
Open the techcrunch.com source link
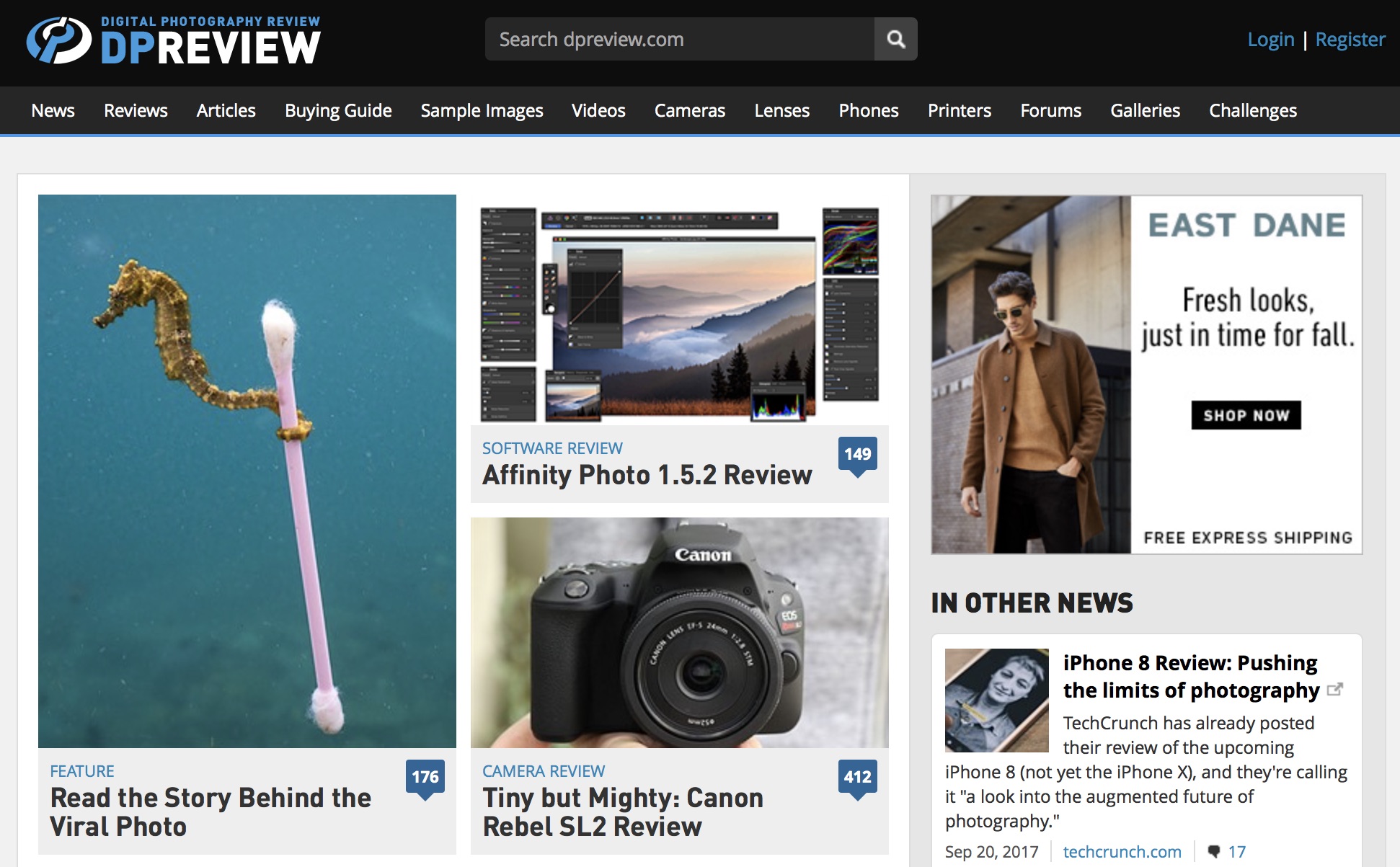point(1122,851)
